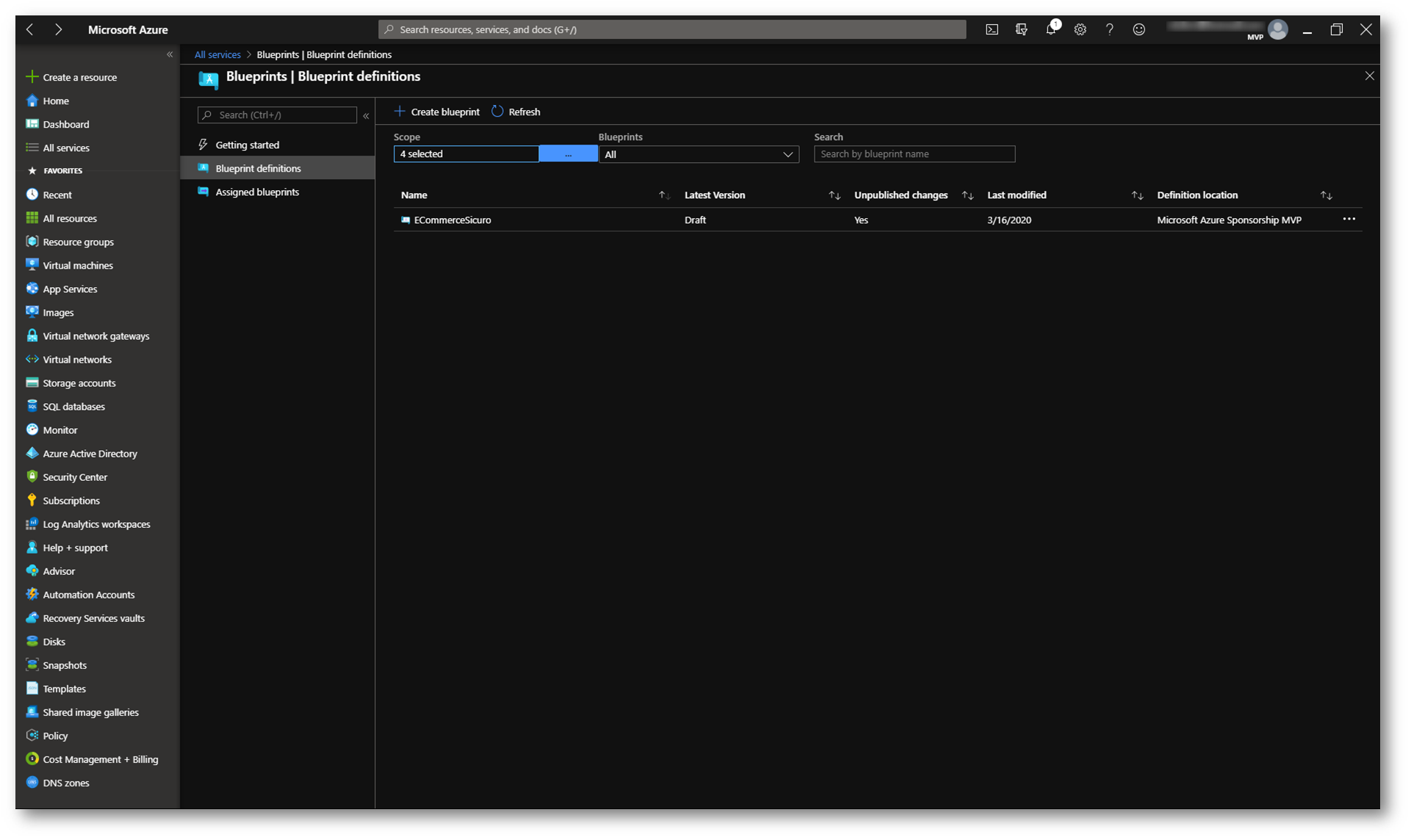Click Search by blueprint name field

[x=914, y=153]
